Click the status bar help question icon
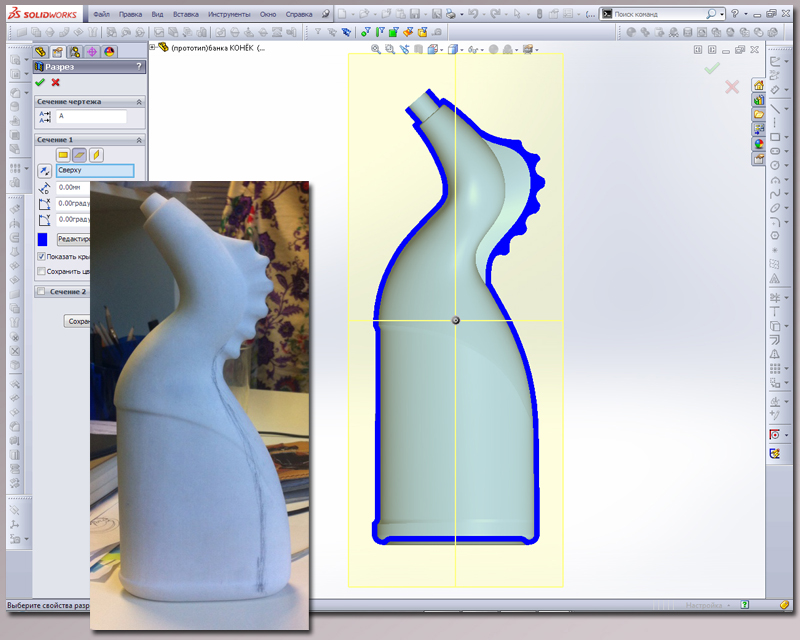The height and width of the screenshot is (640, 800). [745, 604]
